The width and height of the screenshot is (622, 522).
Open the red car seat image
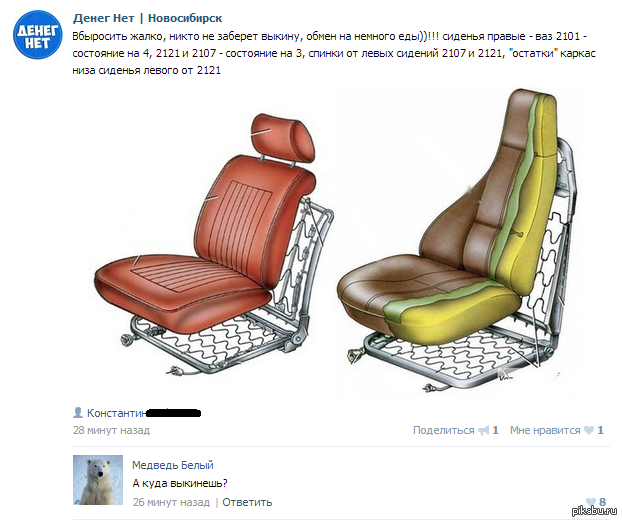click(214, 244)
